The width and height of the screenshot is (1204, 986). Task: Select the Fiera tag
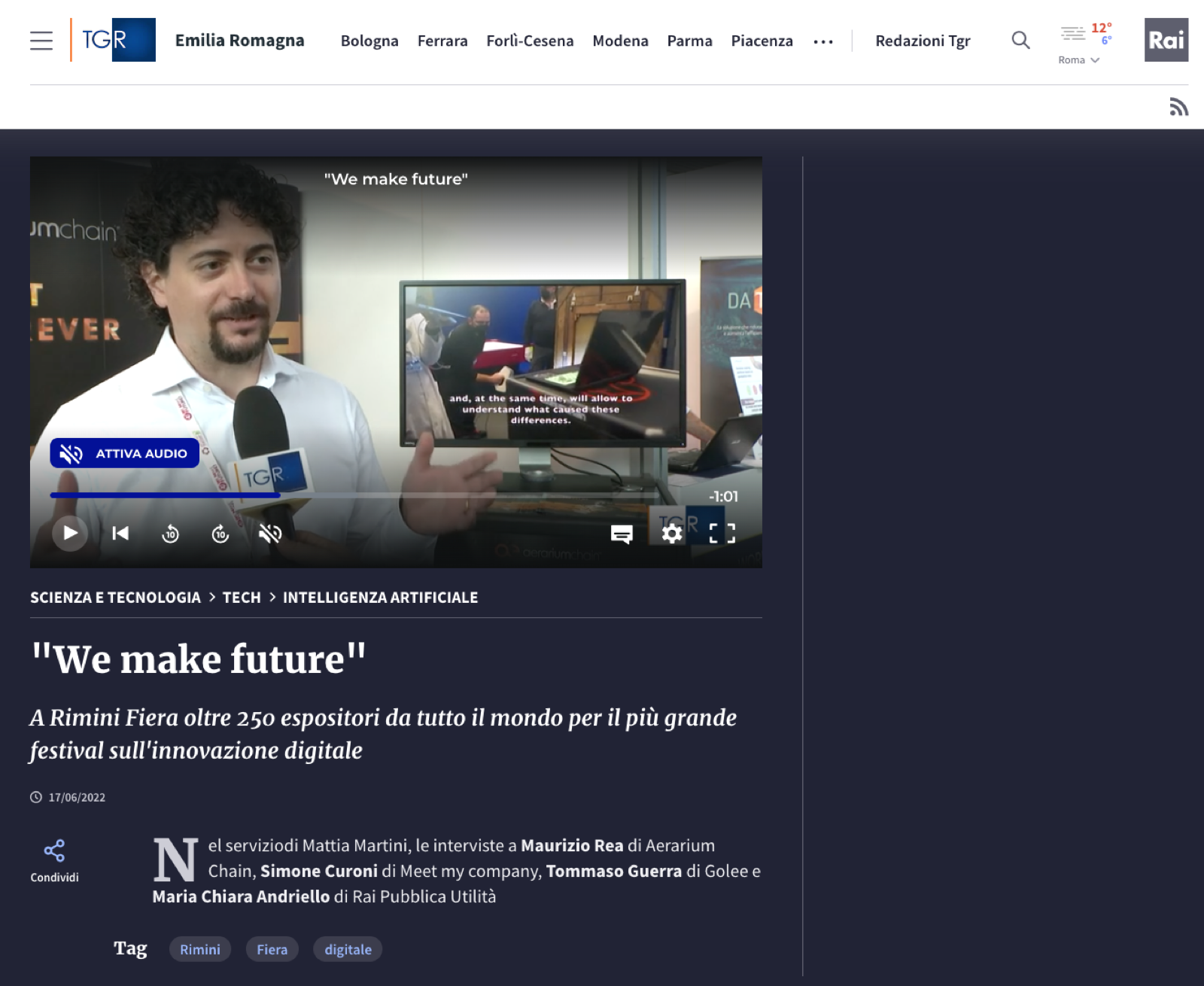[x=272, y=949]
